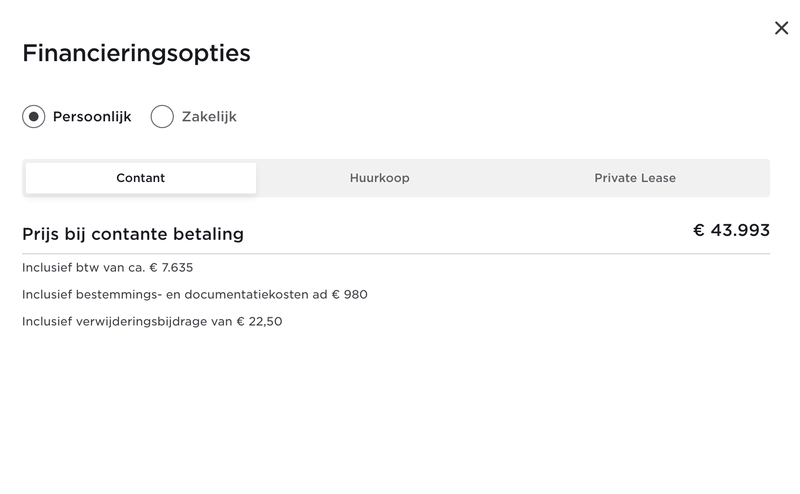Click the euro sign before 43.993

pyautogui.click(x=699, y=231)
